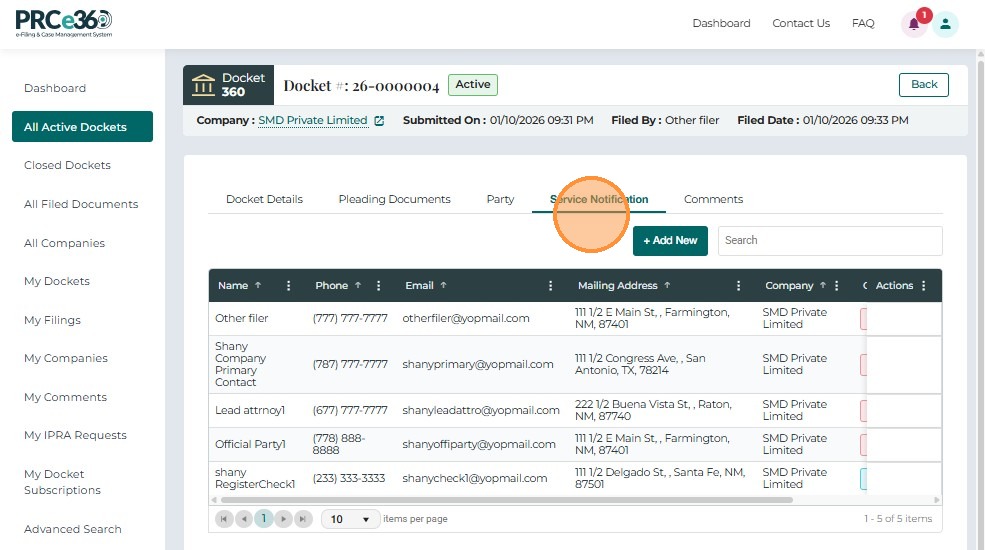
Task: Open Email column options menu
Action: tap(550, 286)
